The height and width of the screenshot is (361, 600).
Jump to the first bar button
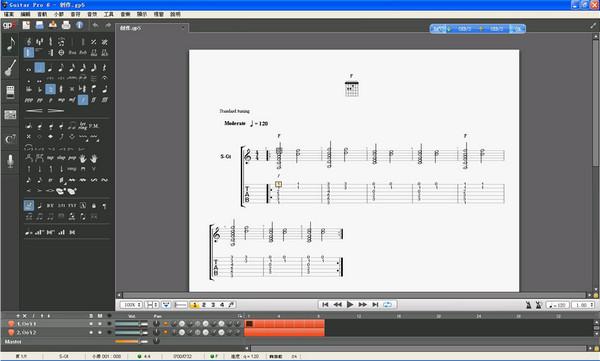tap(325, 304)
